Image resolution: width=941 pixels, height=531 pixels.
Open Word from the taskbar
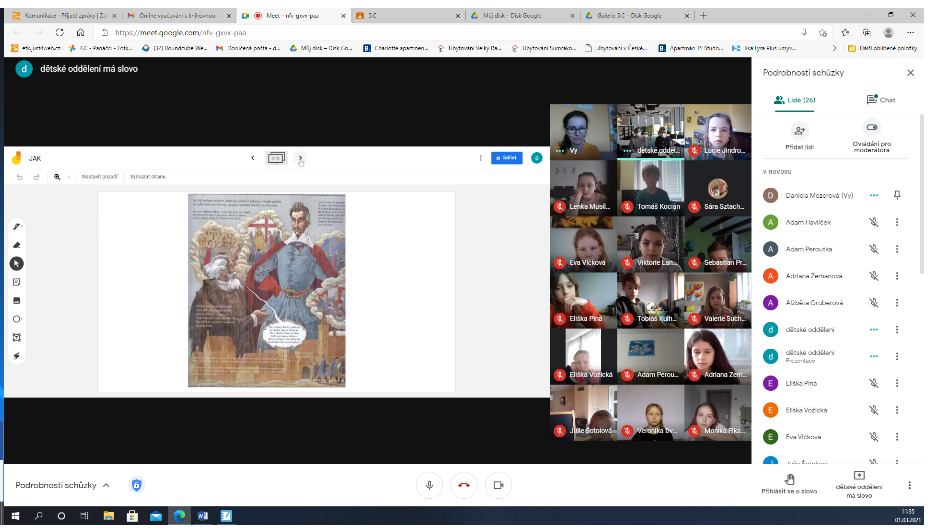[x=202, y=515]
